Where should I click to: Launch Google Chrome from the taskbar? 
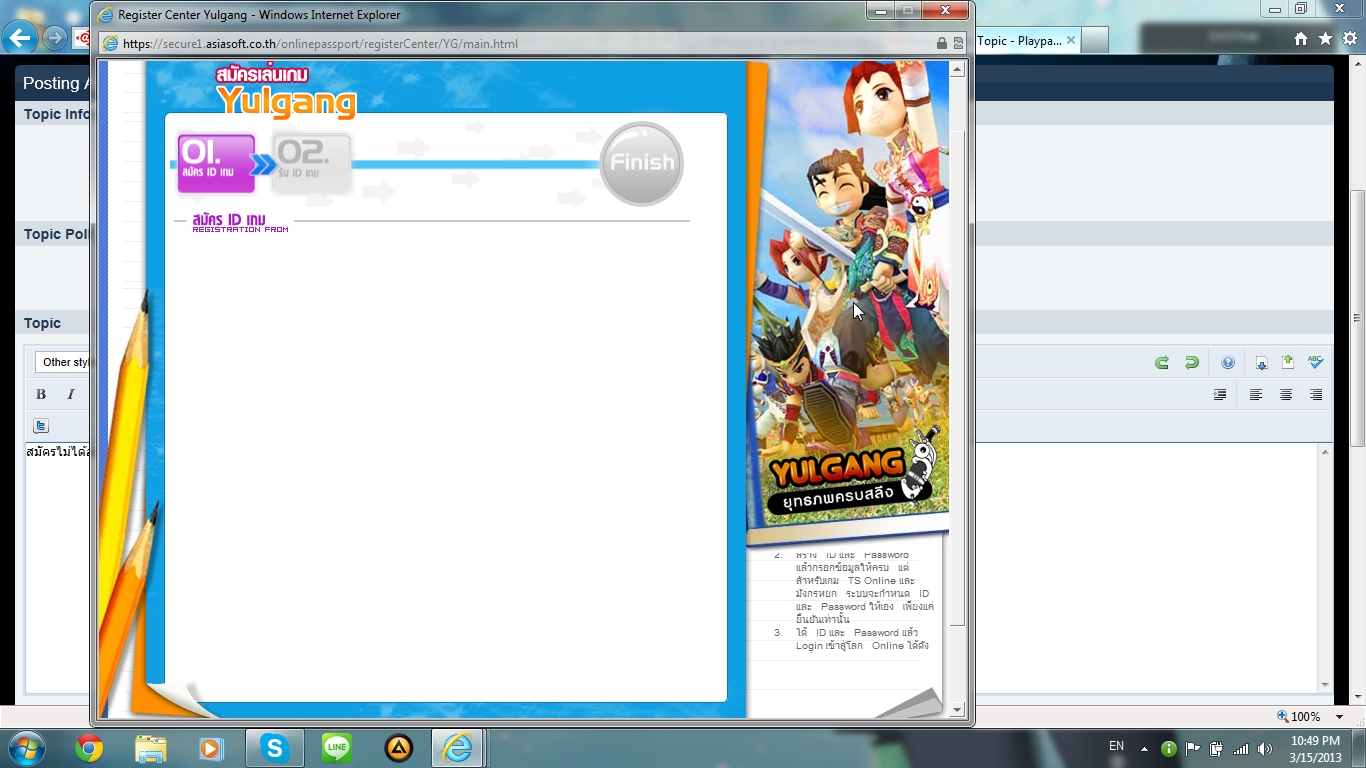coord(89,748)
